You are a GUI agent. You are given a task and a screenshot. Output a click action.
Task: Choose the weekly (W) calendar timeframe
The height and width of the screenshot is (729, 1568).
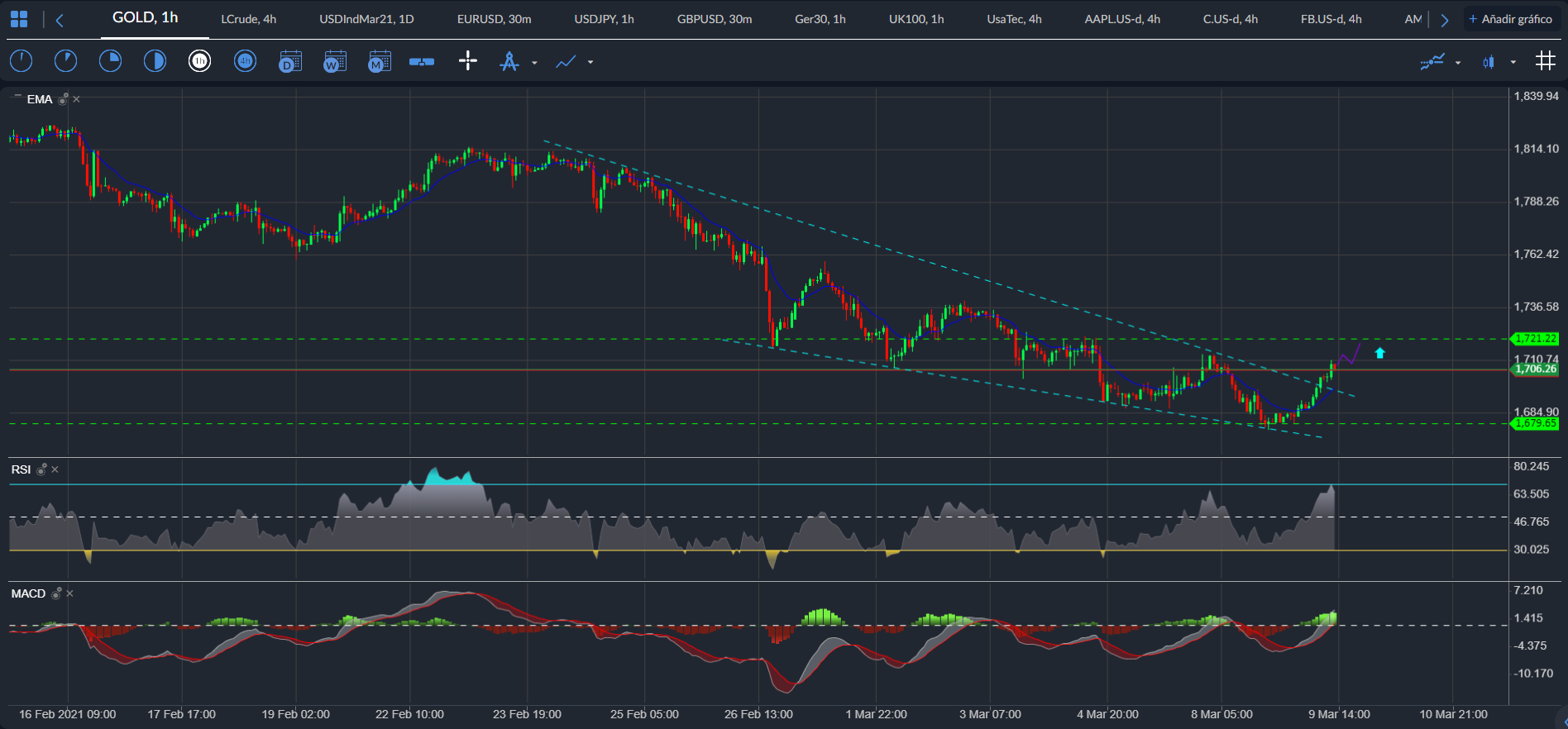tap(334, 61)
